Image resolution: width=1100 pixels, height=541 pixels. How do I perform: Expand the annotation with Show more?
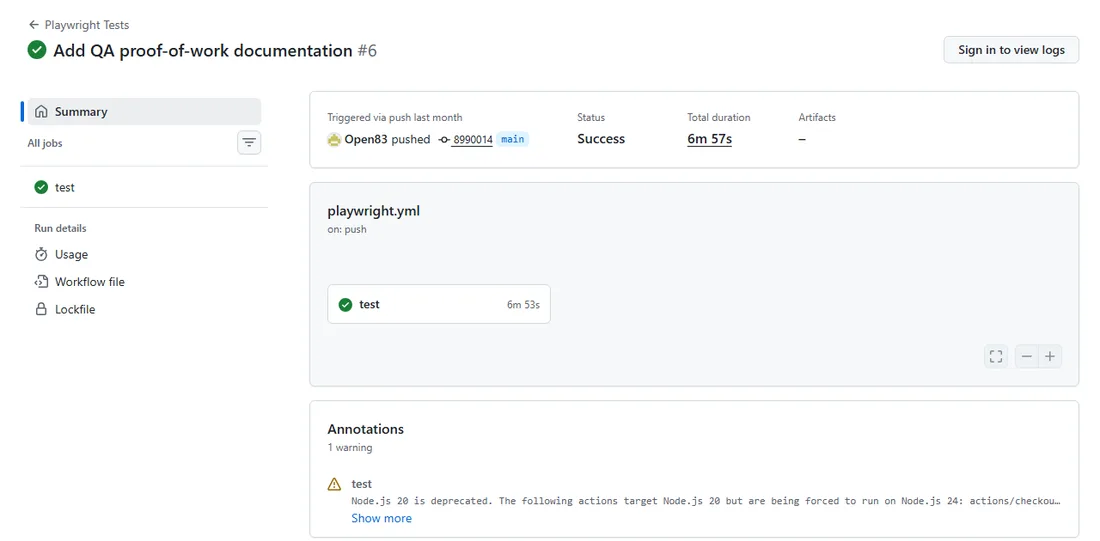tap(382, 518)
